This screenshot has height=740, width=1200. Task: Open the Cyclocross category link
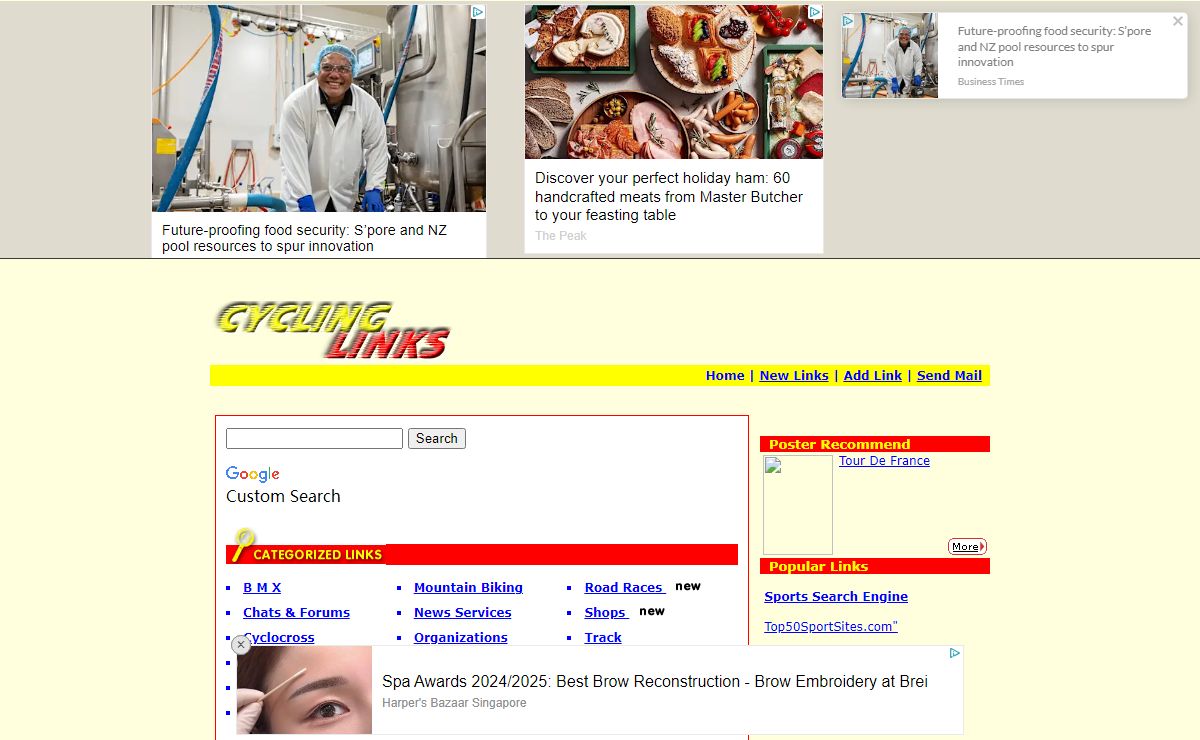279,638
